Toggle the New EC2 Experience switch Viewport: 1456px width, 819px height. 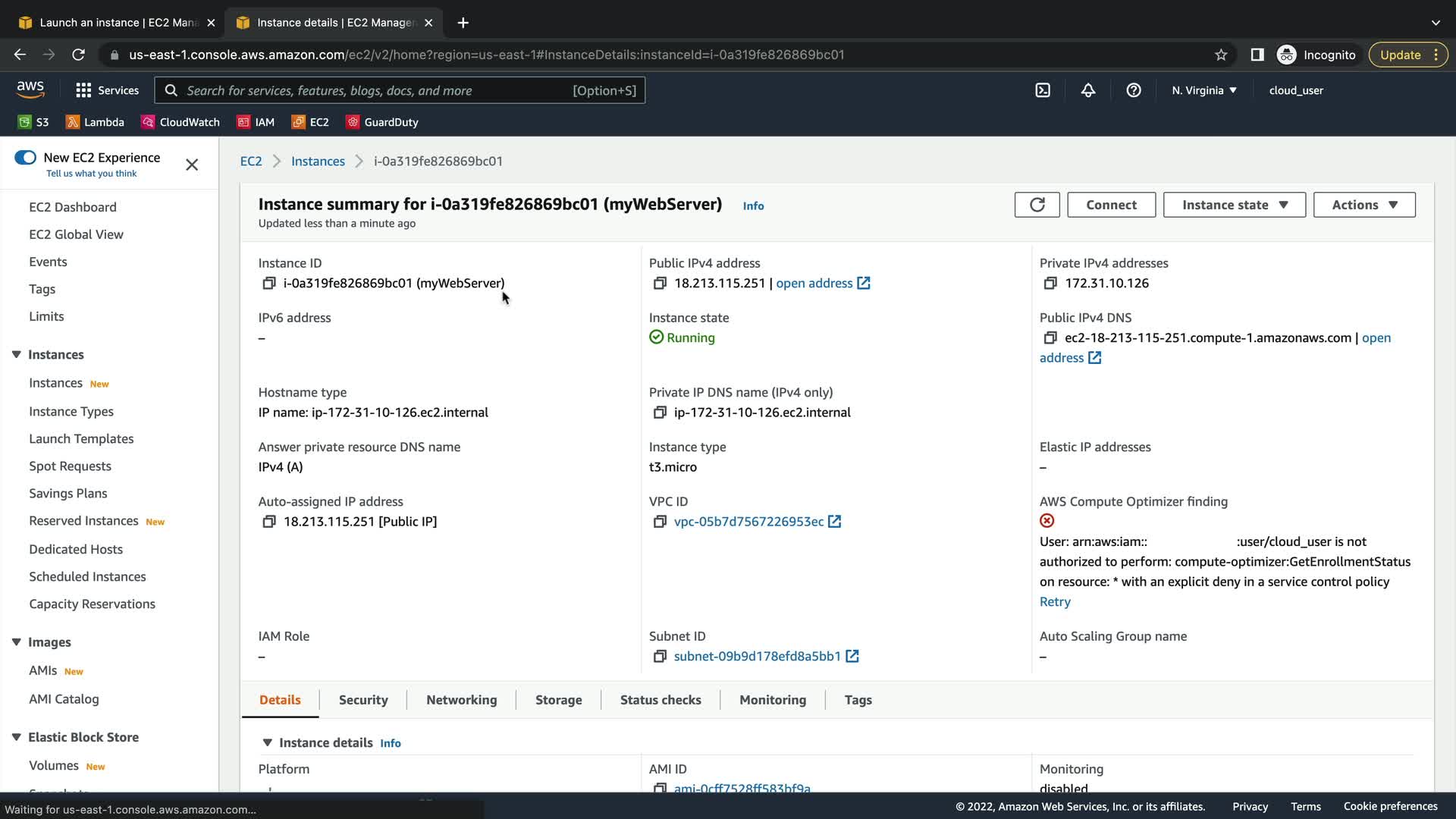pyautogui.click(x=25, y=158)
